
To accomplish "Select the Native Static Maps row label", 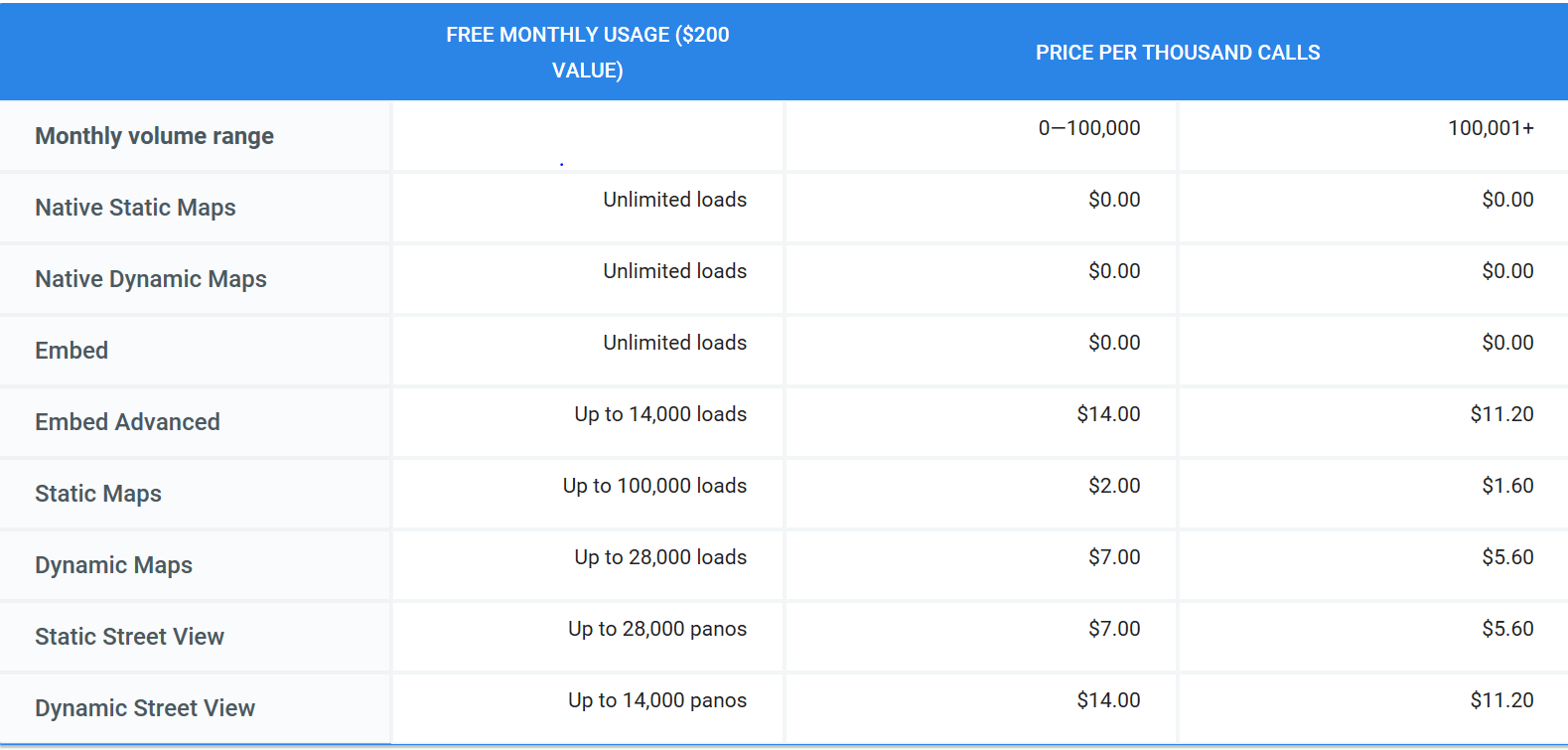I will tap(136, 208).
